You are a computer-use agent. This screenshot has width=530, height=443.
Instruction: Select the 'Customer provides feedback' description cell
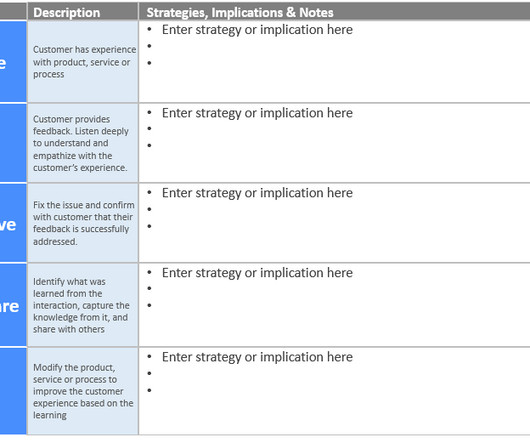coord(83,143)
